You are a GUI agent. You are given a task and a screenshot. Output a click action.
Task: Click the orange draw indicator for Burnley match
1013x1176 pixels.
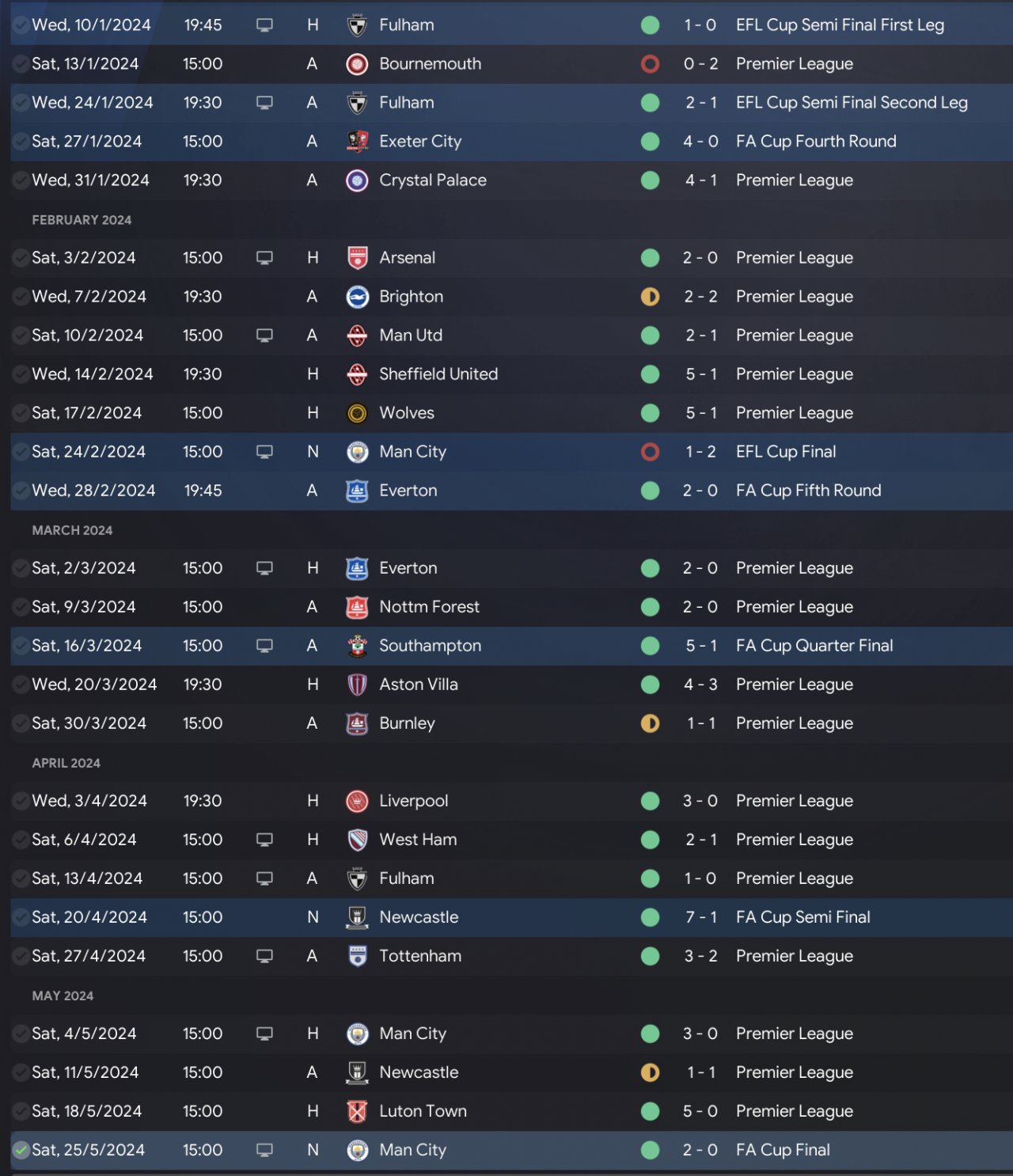tap(650, 723)
